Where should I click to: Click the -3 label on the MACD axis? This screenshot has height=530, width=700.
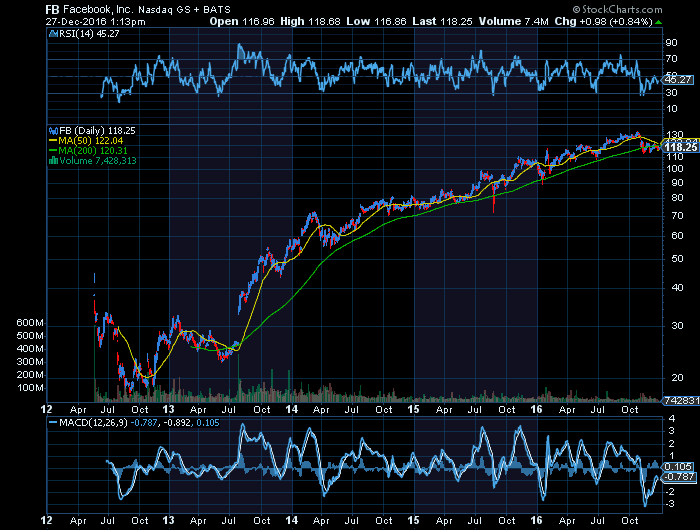pyautogui.click(x=670, y=504)
